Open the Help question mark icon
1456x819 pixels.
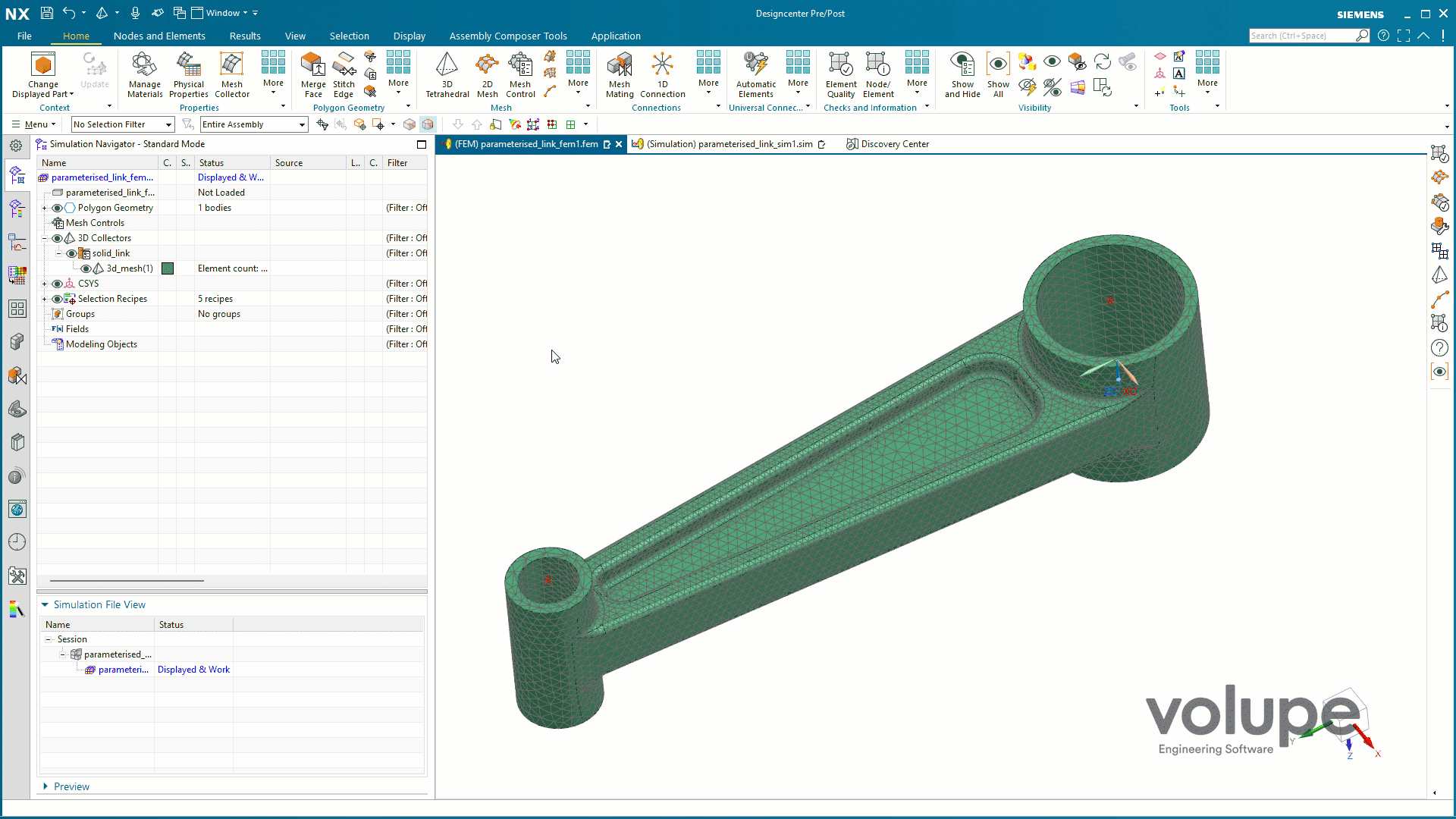1383,36
